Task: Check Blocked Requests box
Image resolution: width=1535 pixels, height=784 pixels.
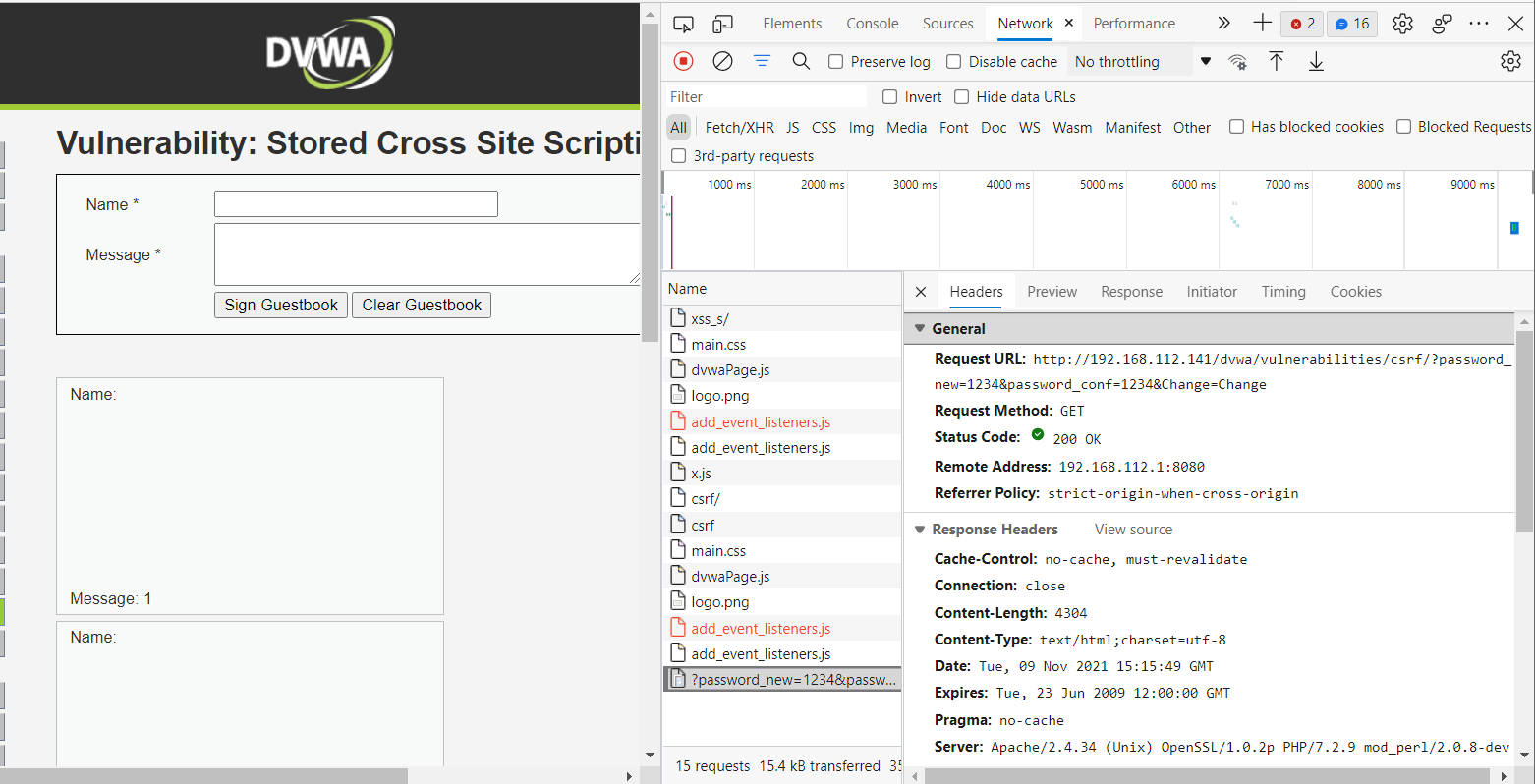Action: pos(1403,127)
